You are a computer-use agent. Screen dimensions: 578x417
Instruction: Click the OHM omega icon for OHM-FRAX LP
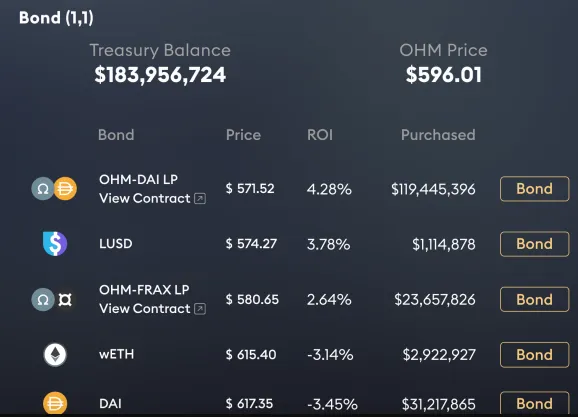[43, 299]
